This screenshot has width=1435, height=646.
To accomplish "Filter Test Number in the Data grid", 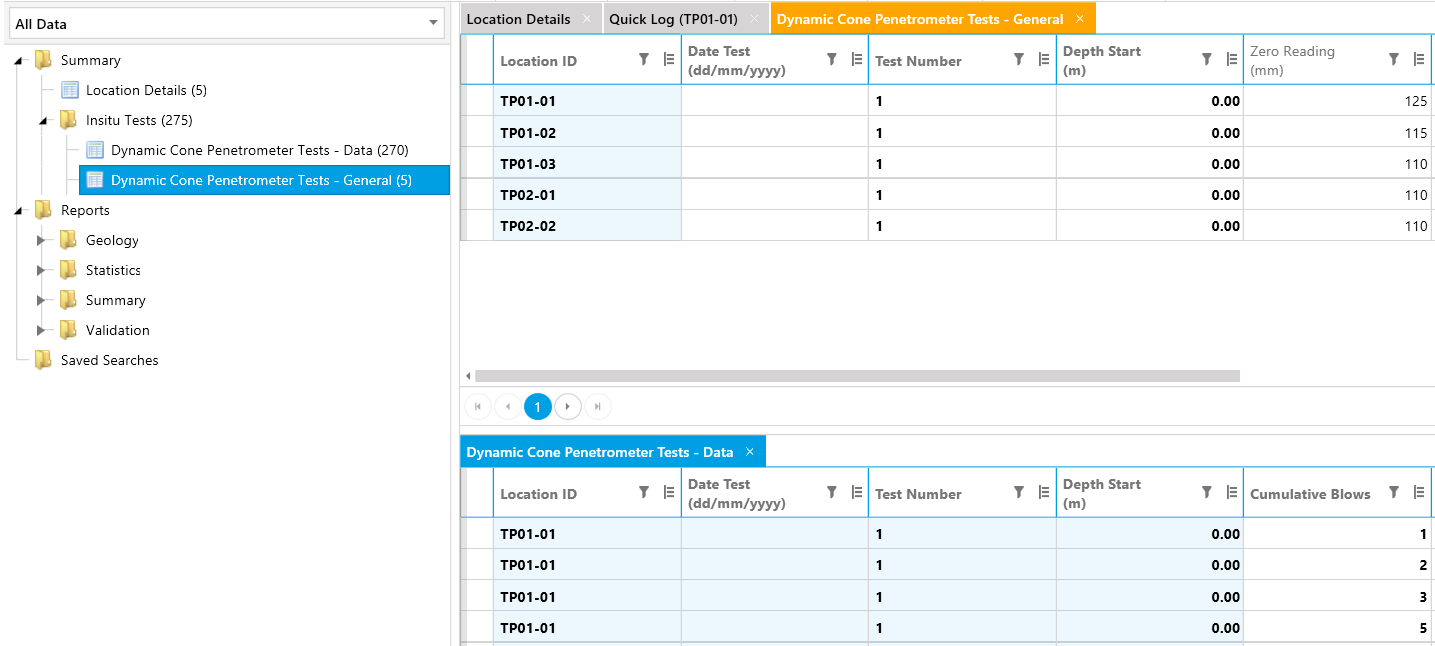I will pyautogui.click(x=1019, y=492).
